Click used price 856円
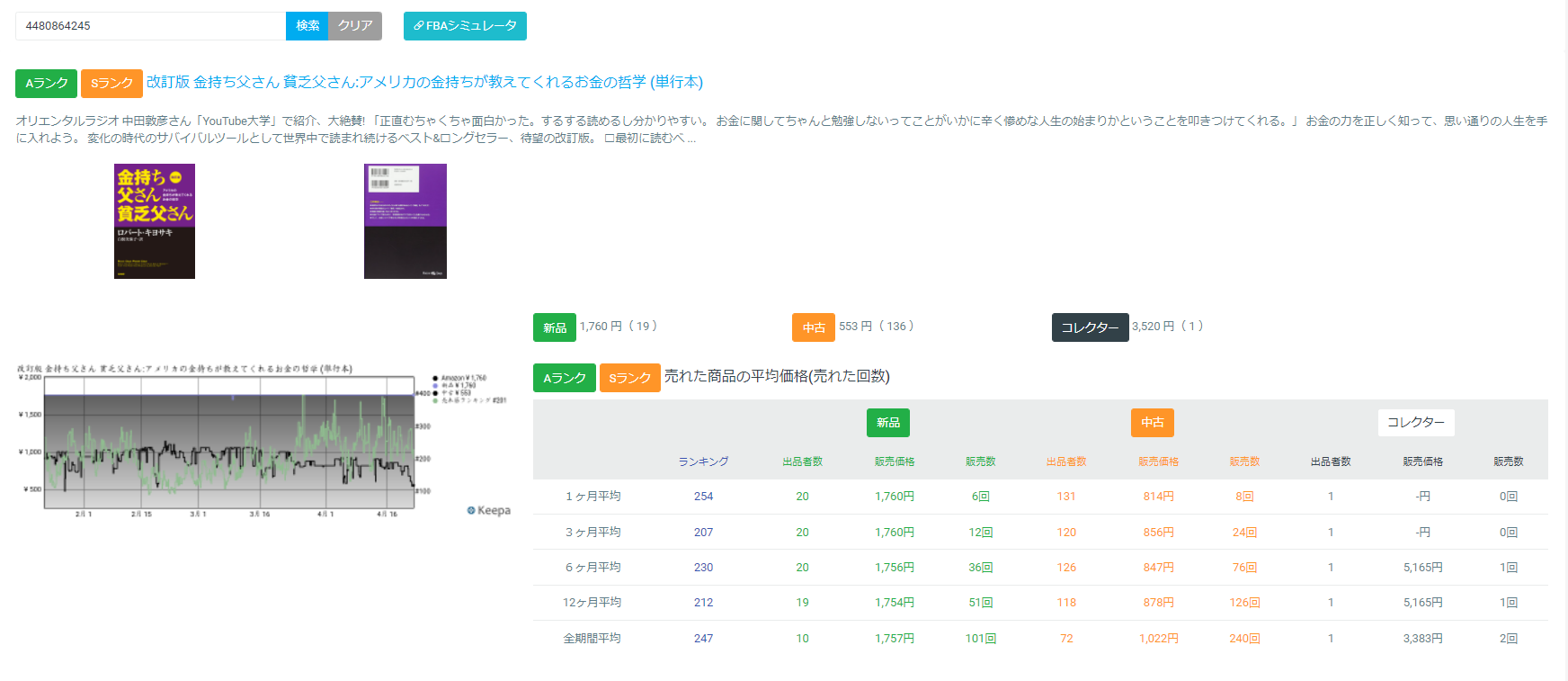This screenshot has width=1568, height=681. [x=1158, y=533]
